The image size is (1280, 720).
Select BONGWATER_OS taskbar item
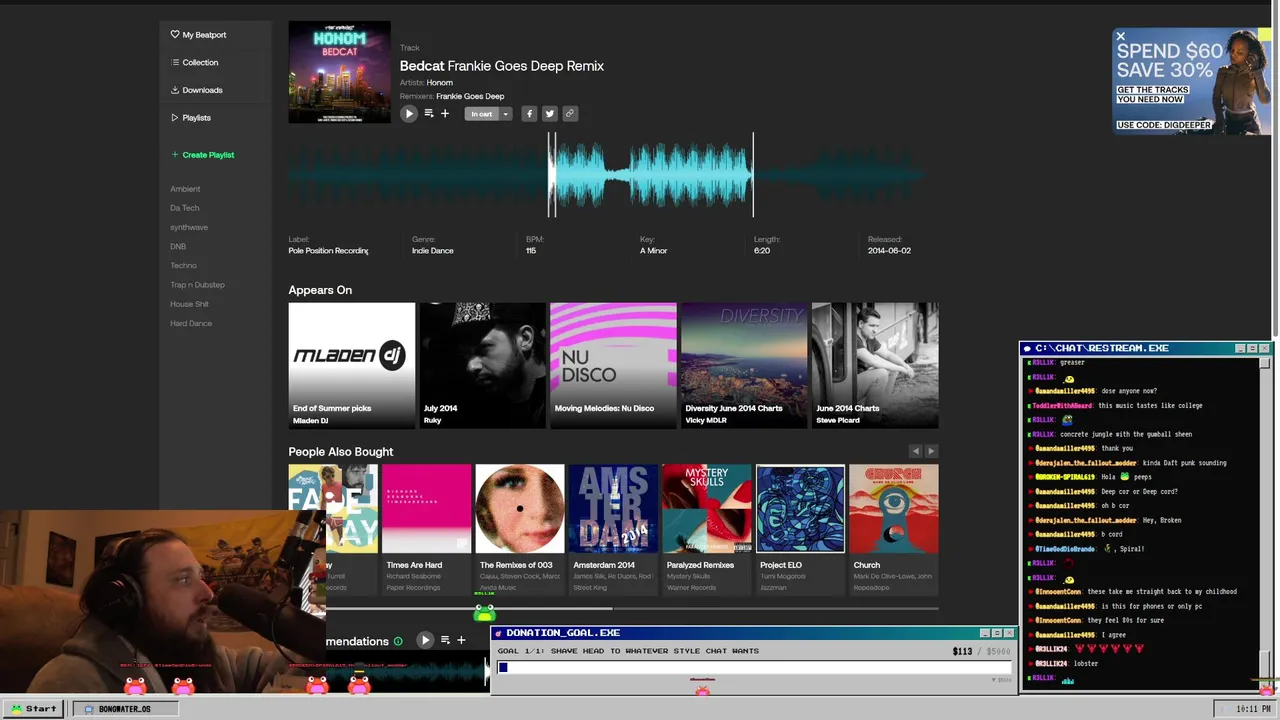click(x=124, y=709)
